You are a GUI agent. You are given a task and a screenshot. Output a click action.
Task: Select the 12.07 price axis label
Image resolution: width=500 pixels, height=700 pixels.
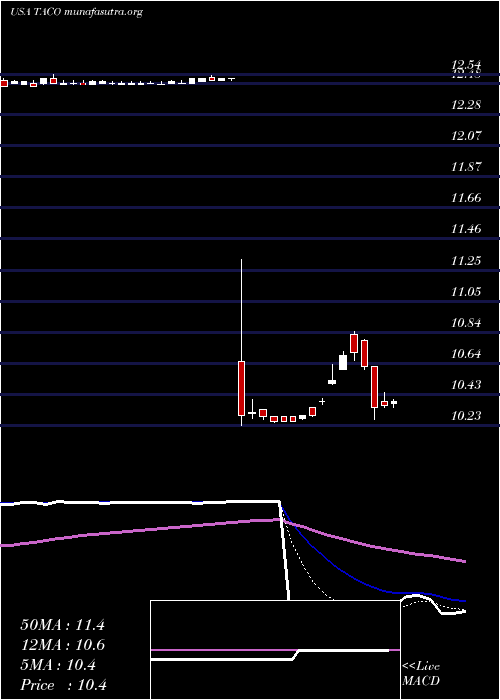tap(466, 136)
